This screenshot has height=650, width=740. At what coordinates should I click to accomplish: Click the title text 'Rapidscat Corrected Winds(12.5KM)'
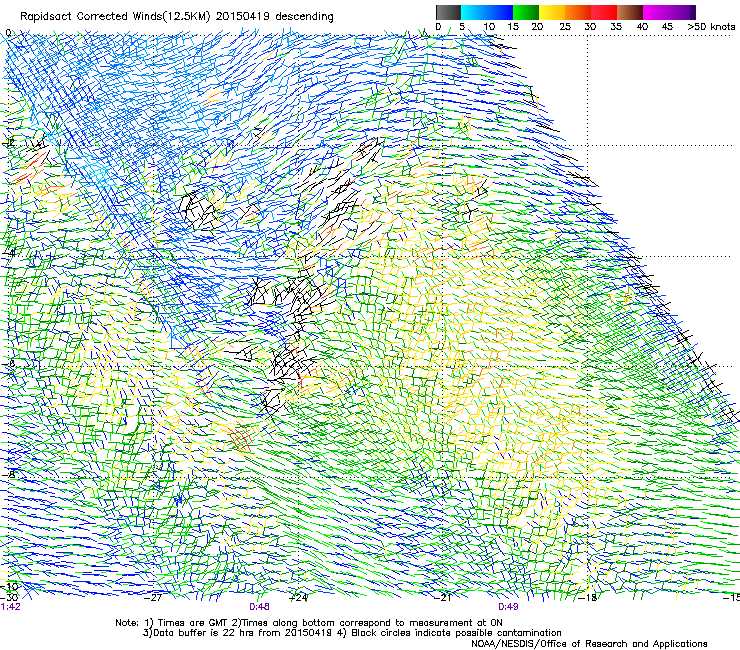[115, 17]
